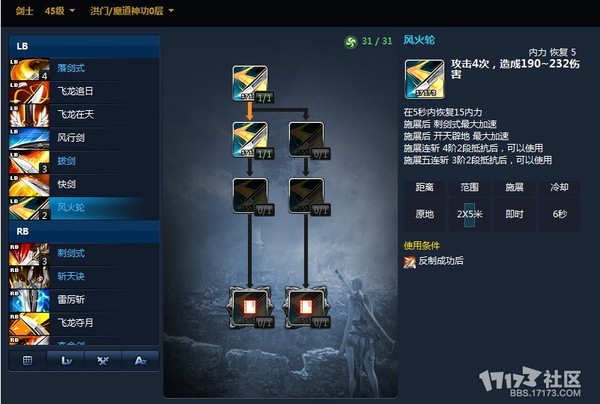
Task: Click the grid view icon button
Action: 28,360
